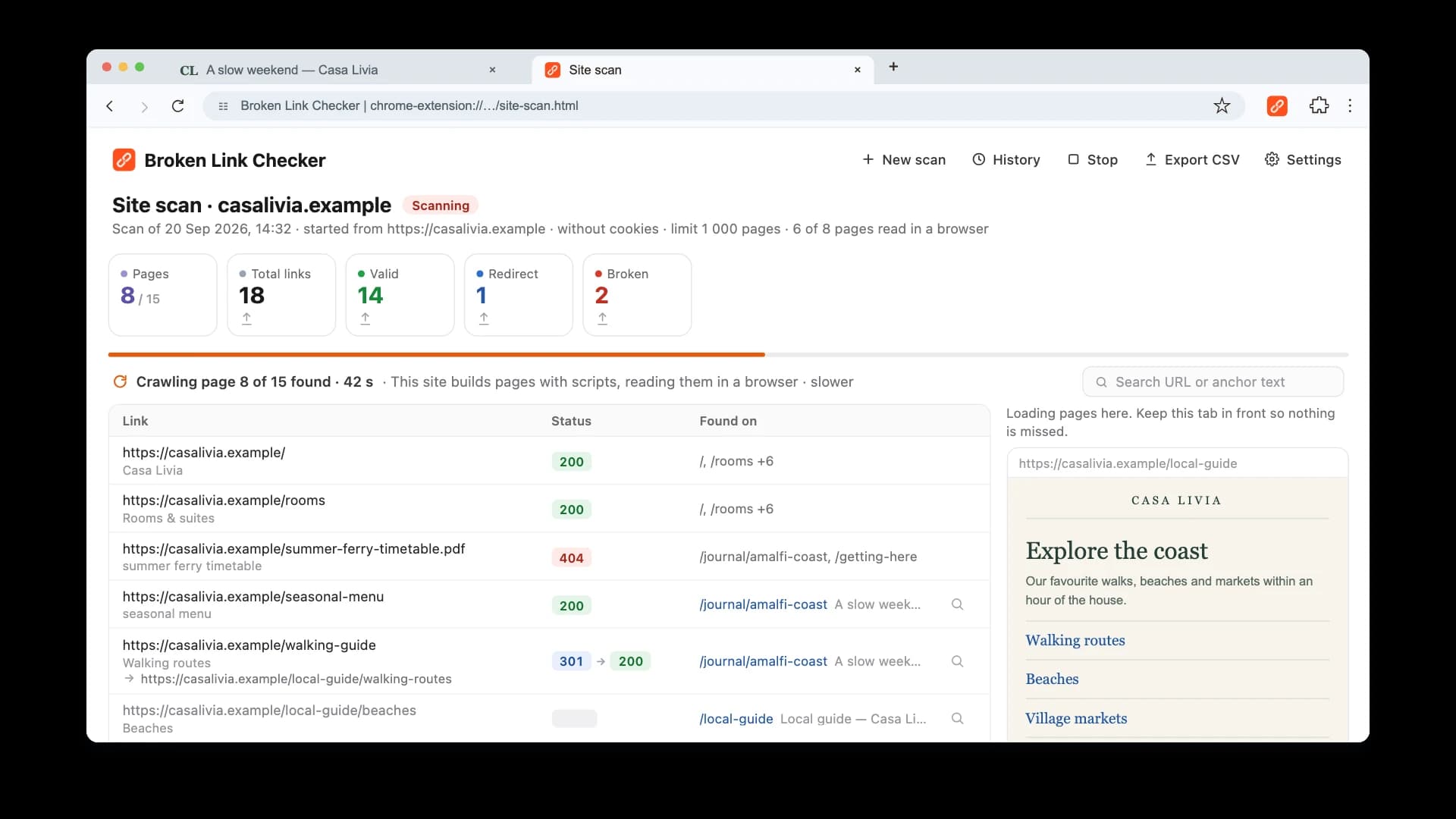
Task: Click the Broken count card
Action: [x=637, y=295]
